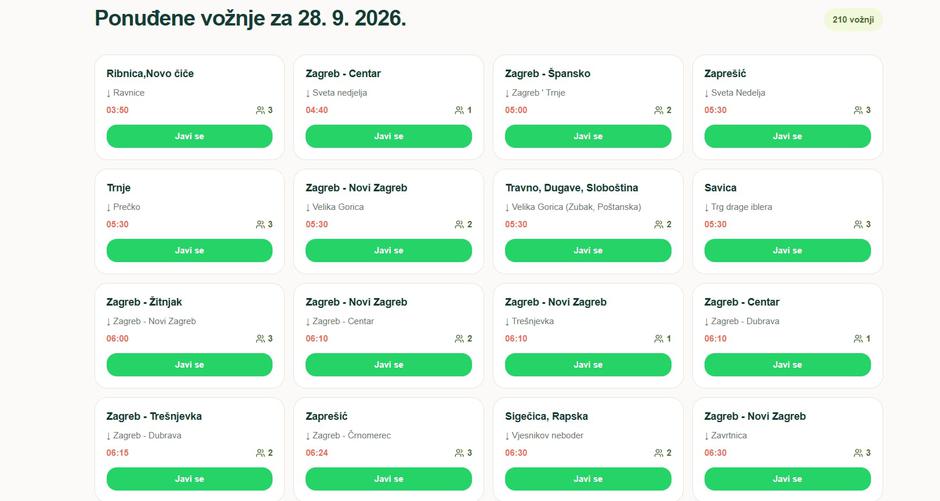
Task: Click Javi se on Trnje to Prečko ride
Action: tap(189, 250)
